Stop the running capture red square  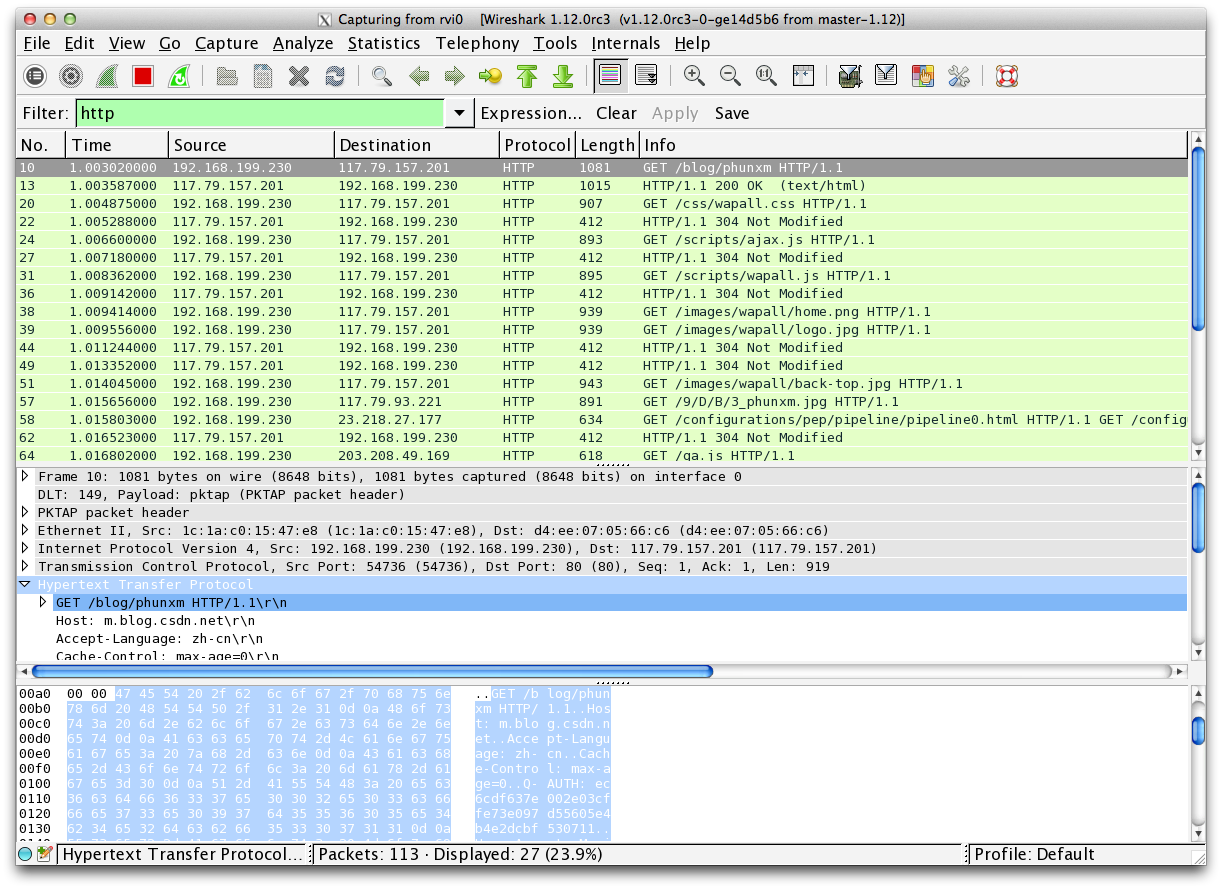[143, 76]
